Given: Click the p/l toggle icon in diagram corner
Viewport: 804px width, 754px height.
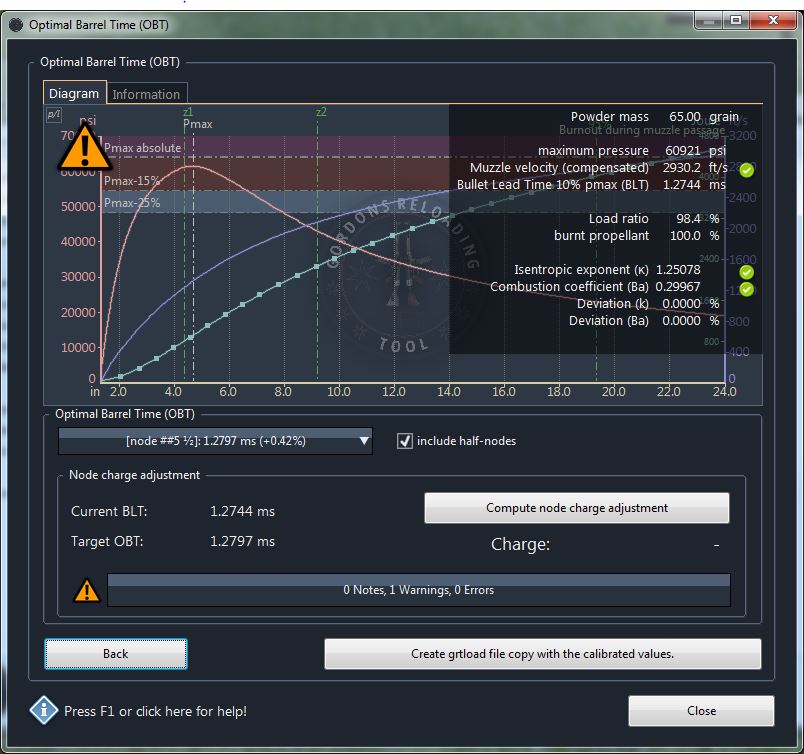Looking at the screenshot, I should click(x=54, y=114).
